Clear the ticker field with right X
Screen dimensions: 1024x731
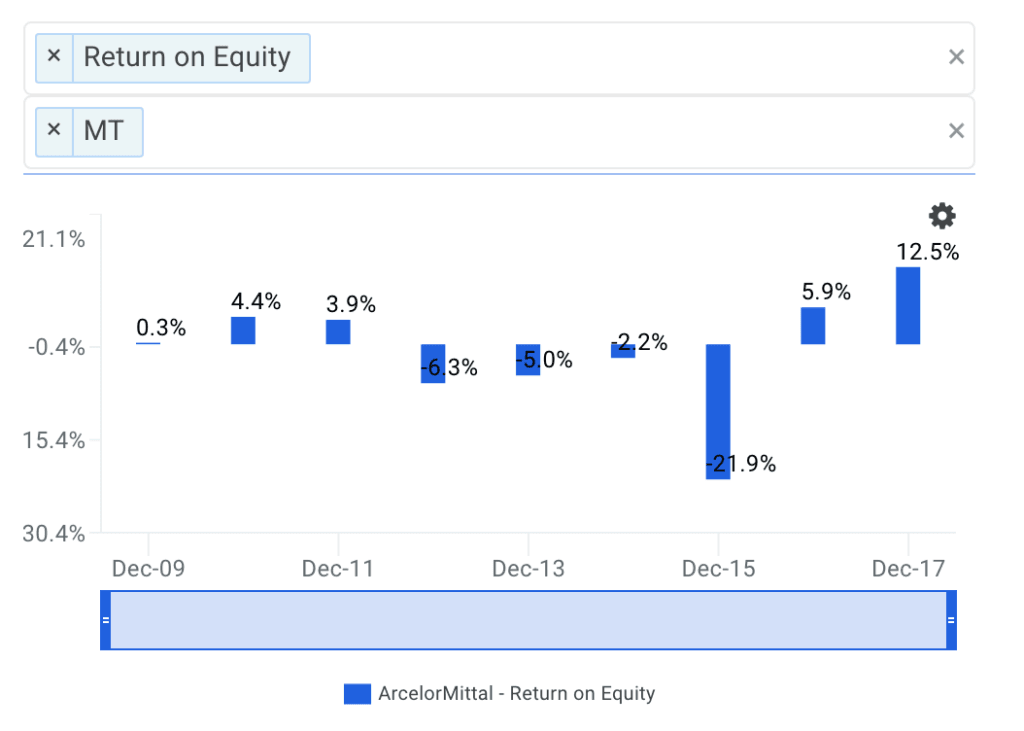[x=956, y=131]
